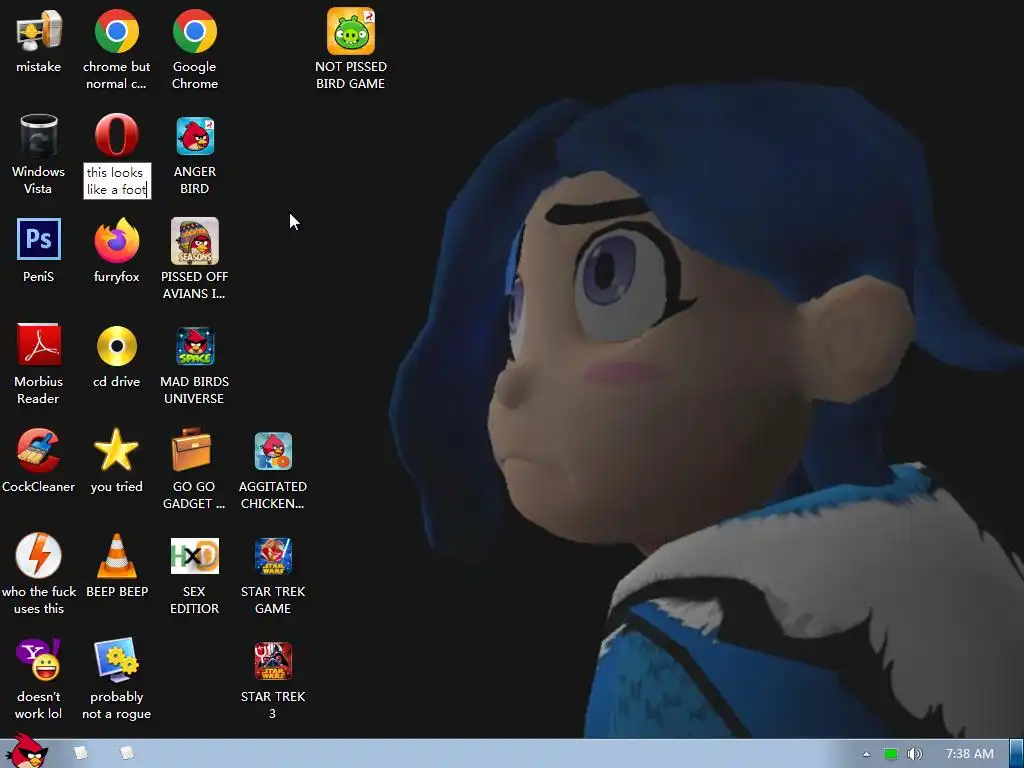Select the 'mistake' computer icon
This screenshot has width=1024, height=768.
tap(39, 31)
